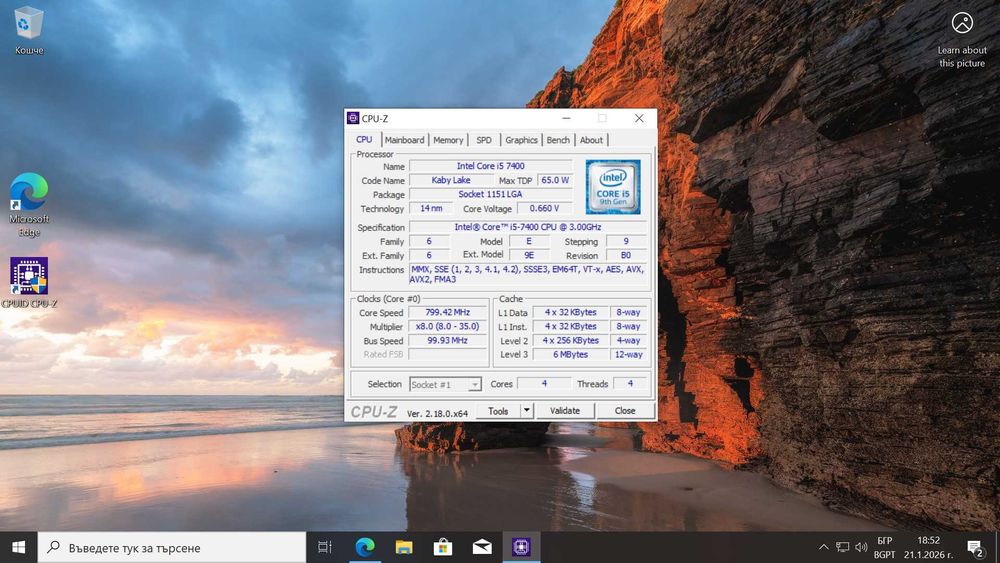
Task: Click the Tools button
Action: (x=498, y=411)
